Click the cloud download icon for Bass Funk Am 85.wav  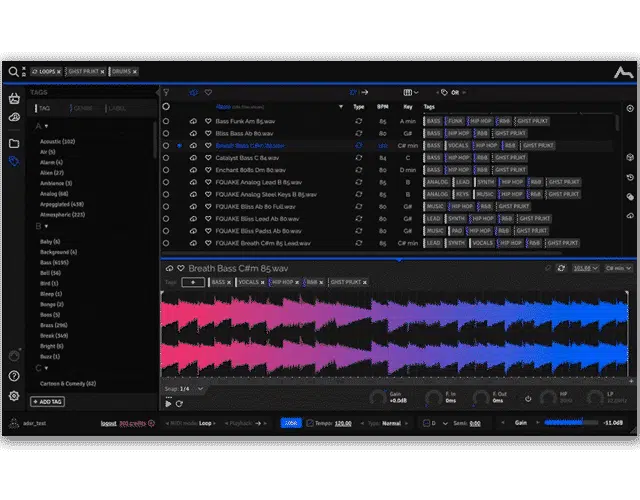(x=193, y=121)
